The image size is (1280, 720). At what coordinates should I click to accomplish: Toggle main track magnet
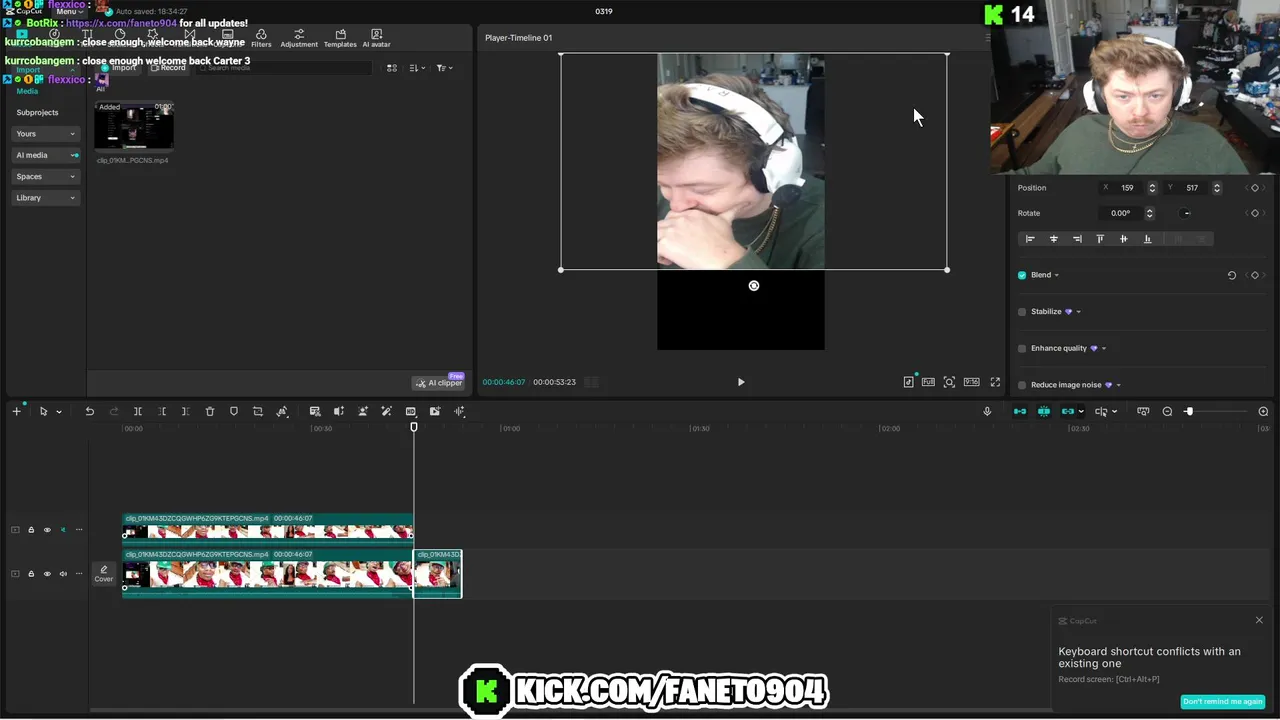tap(1020, 411)
